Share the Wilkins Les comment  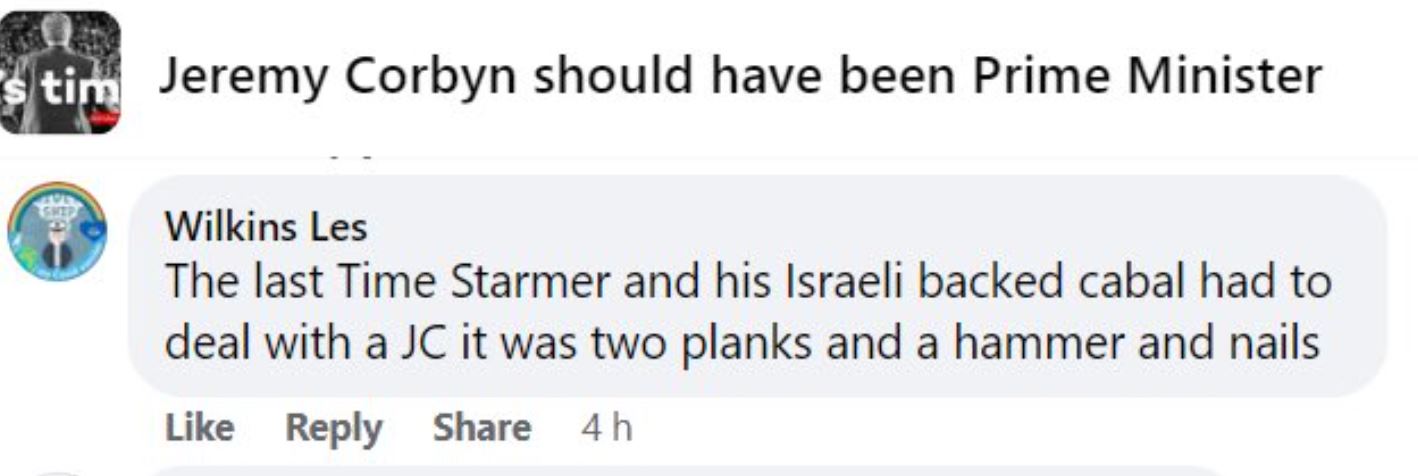point(481,428)
